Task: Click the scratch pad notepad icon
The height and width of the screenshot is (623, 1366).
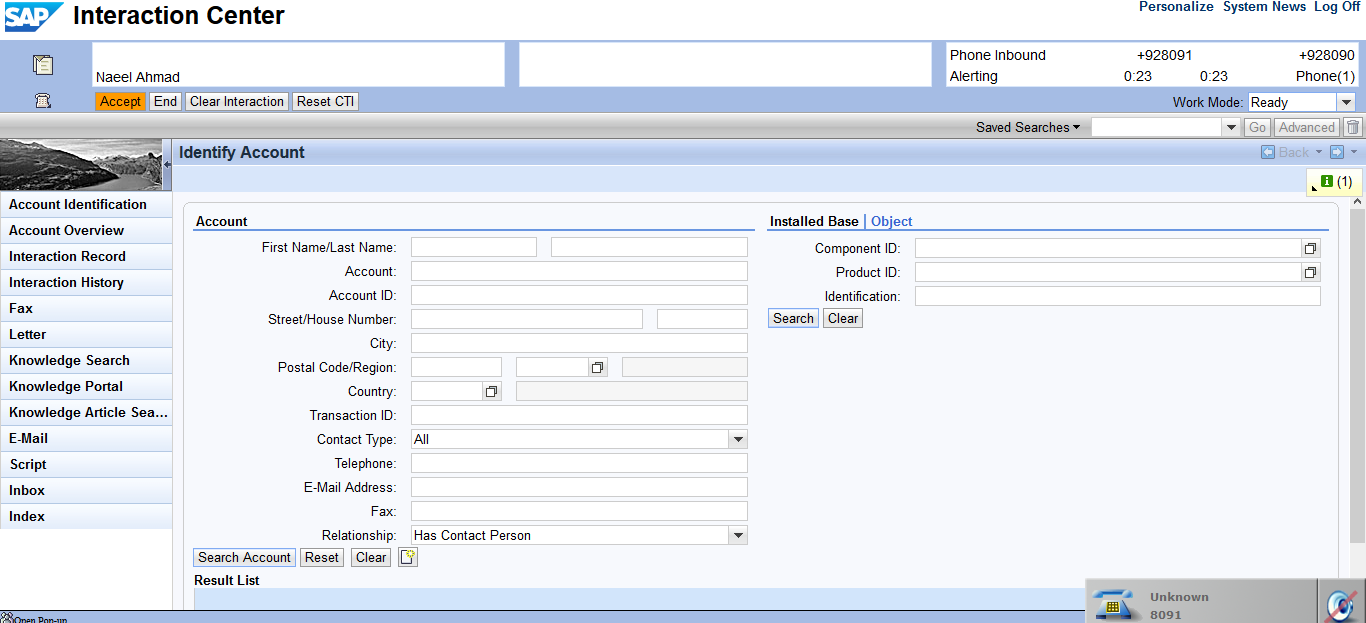Action: click(x=43, y=65)
